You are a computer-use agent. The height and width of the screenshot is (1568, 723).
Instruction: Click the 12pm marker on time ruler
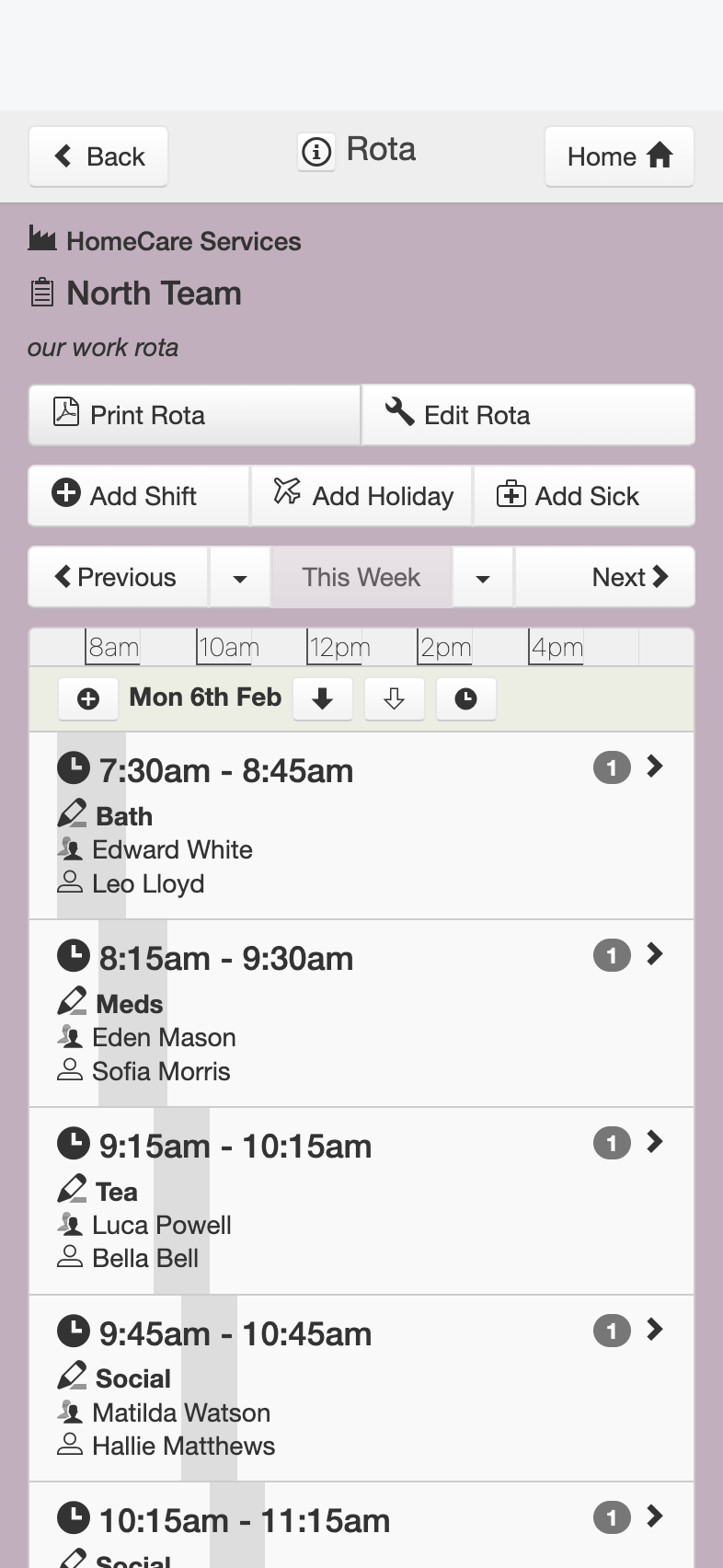339,648
